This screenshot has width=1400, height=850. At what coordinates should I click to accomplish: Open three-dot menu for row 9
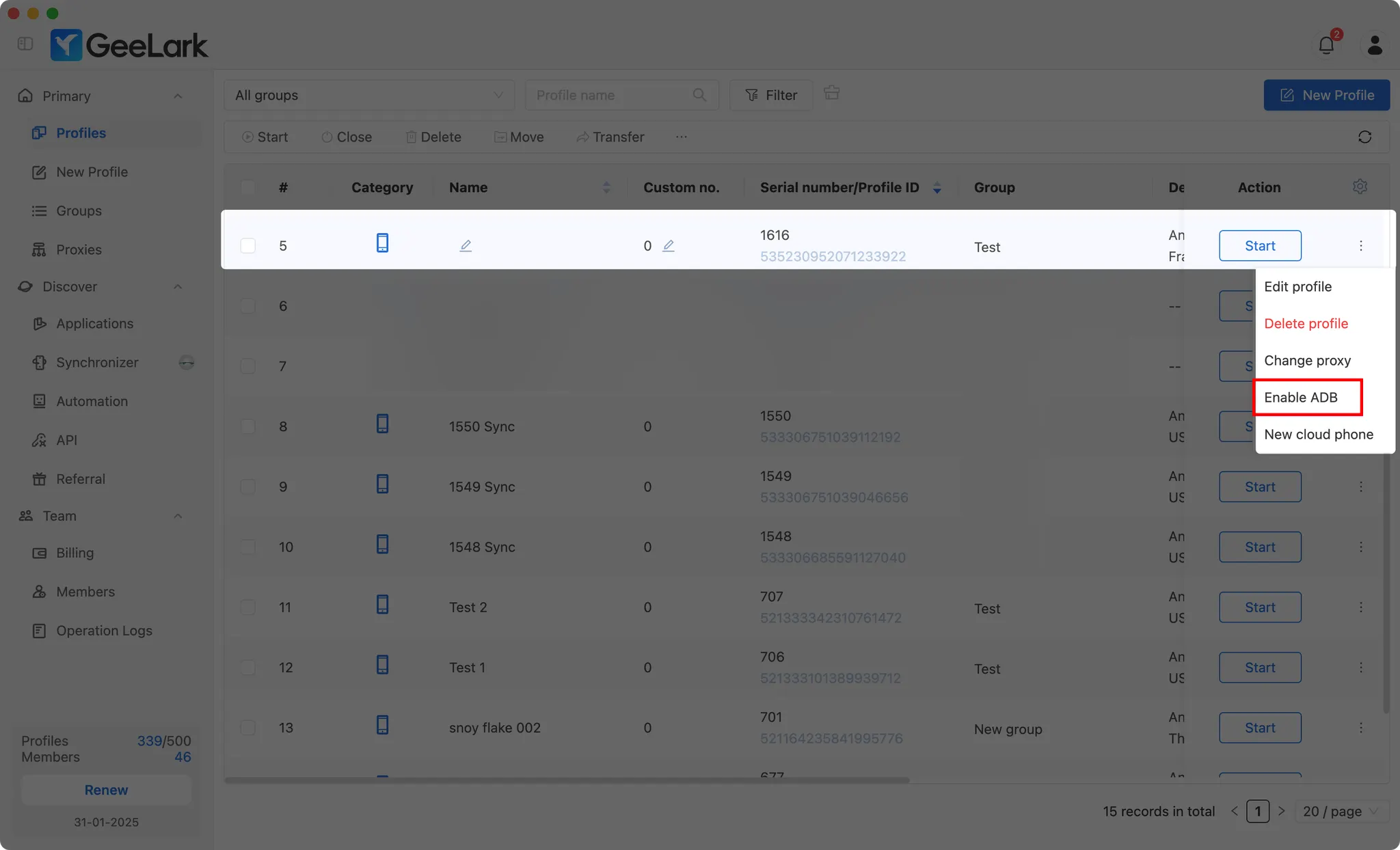[1360, 486]
